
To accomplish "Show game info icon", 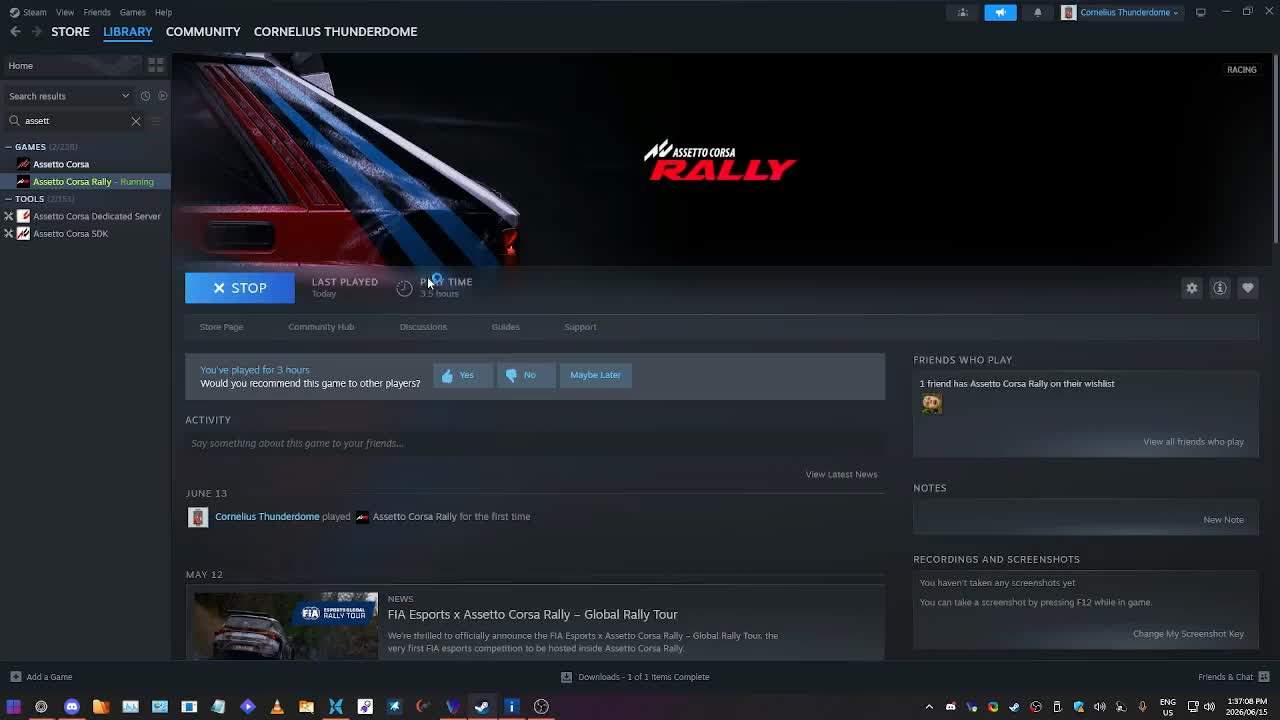I will coord(1220,288).
